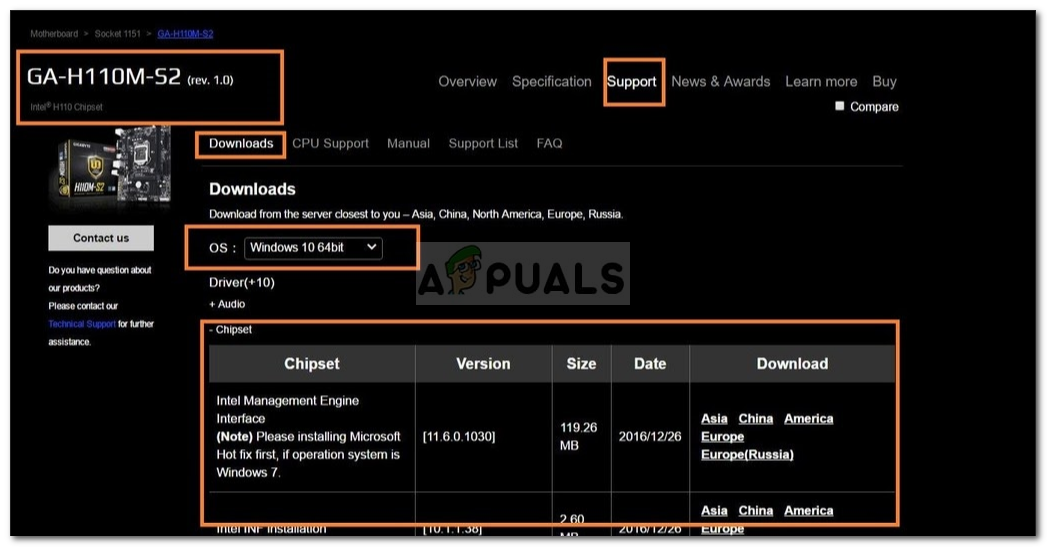Click the Version column header

(483, 363)
